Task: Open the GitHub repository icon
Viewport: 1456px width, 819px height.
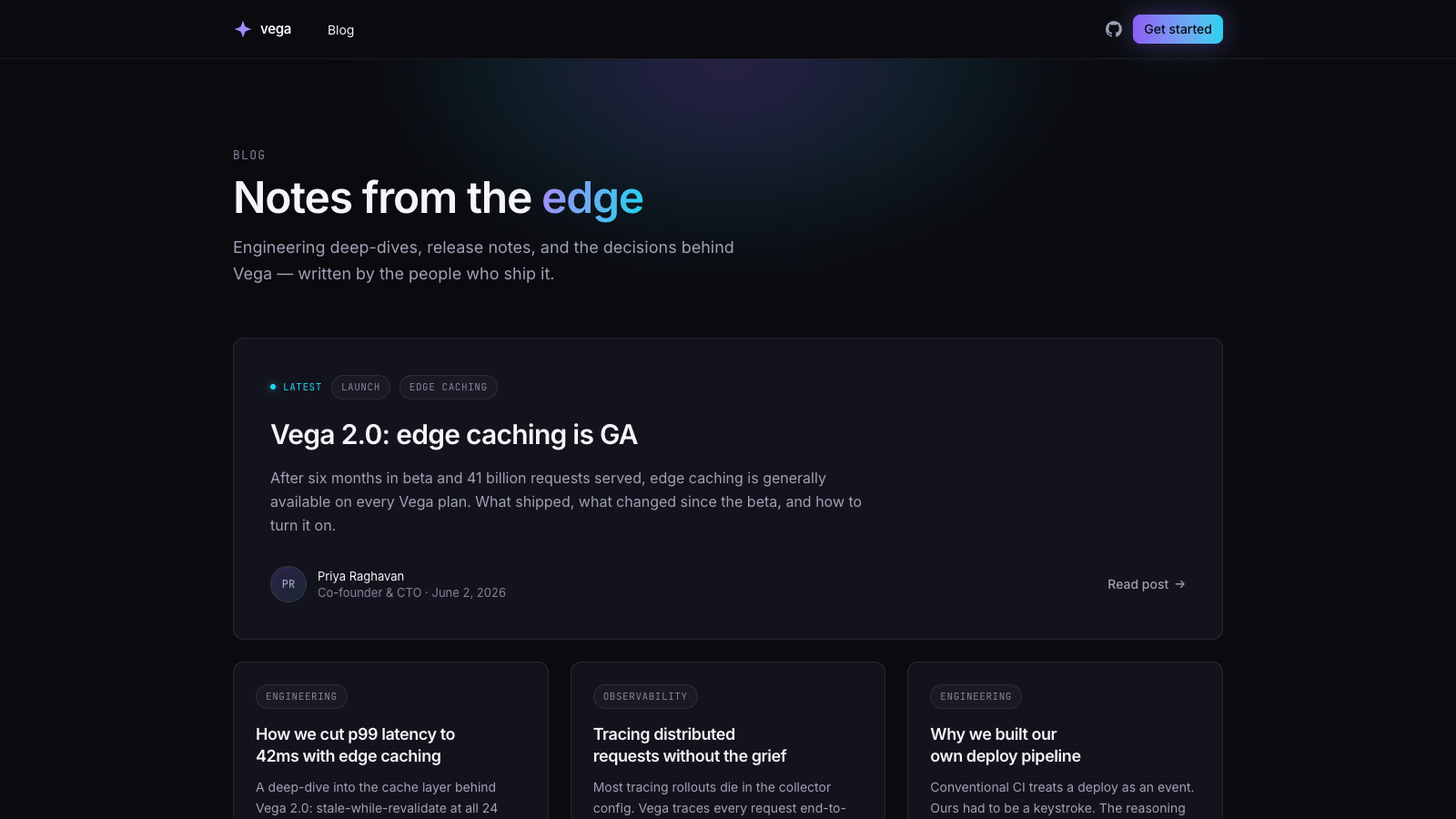Action: [1114, 29]
